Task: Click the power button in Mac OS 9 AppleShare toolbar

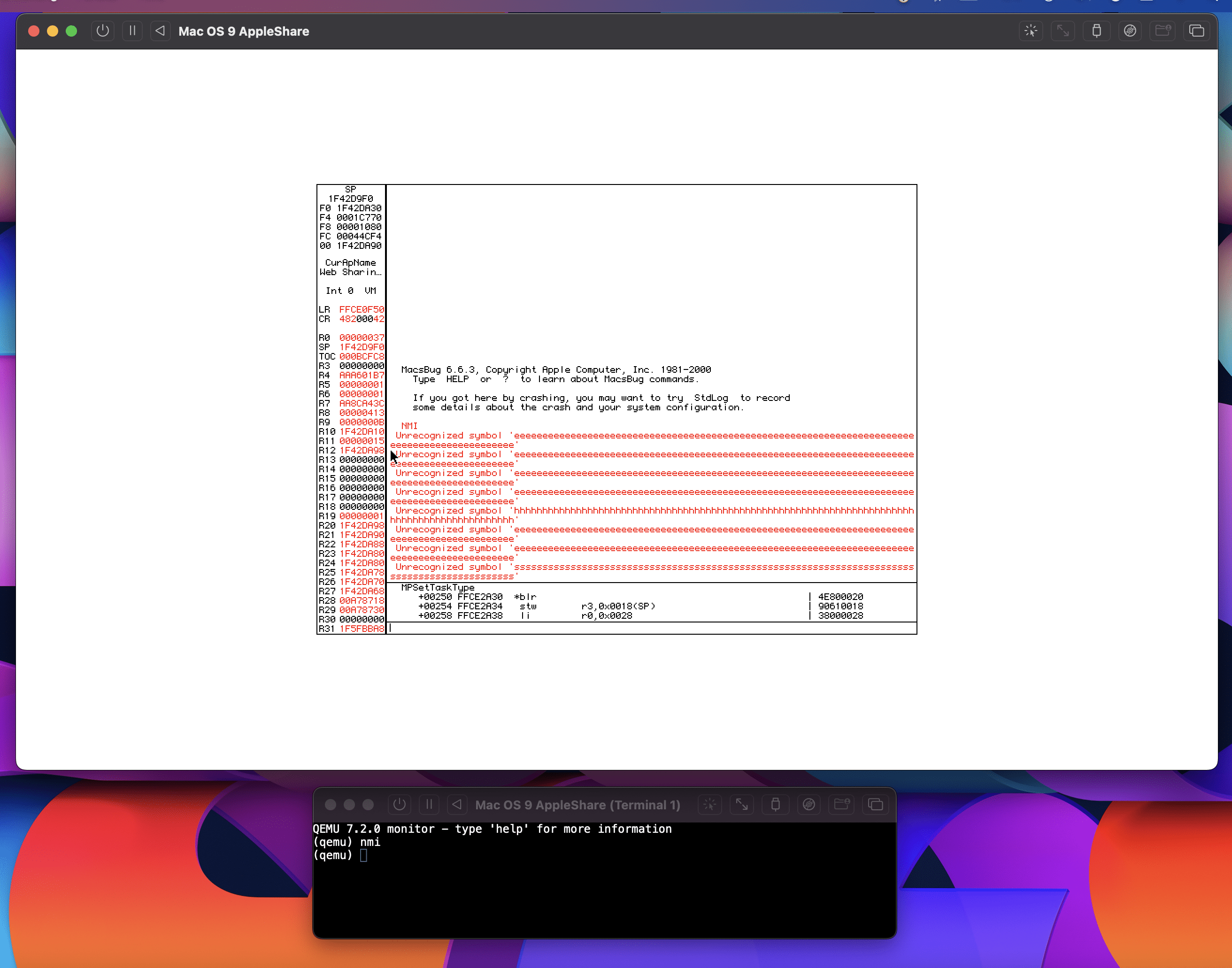Action: [x=102, y=31]
